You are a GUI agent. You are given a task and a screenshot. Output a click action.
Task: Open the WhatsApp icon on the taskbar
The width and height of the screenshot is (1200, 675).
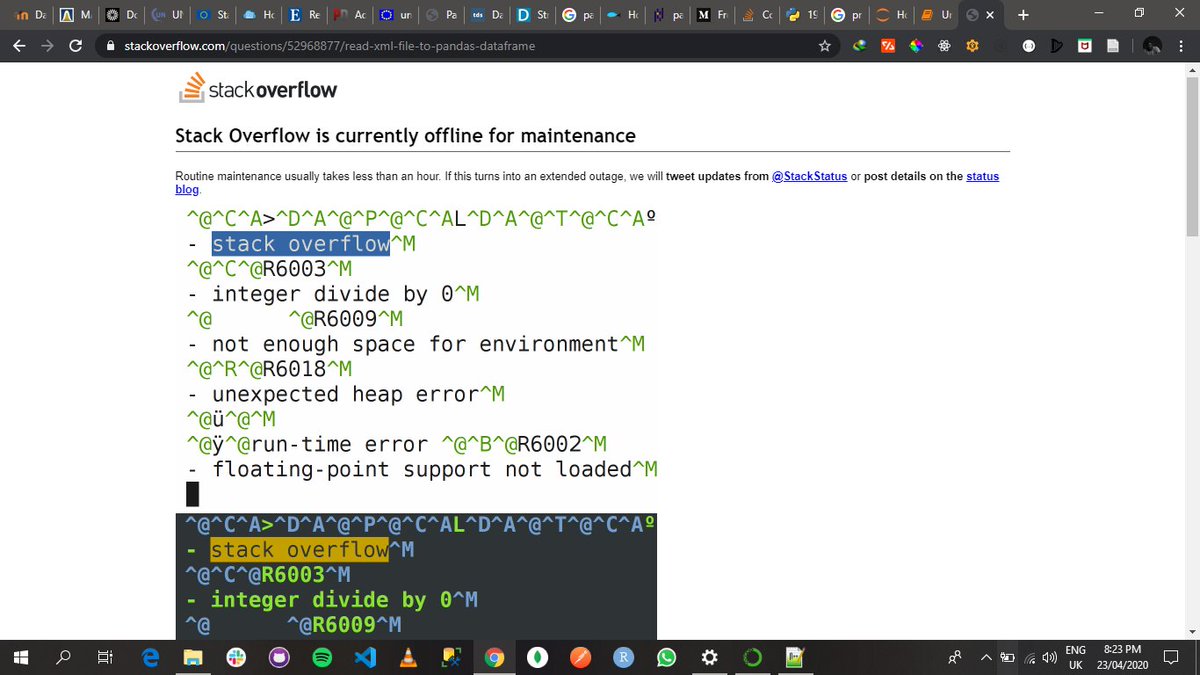coord(665,657)
